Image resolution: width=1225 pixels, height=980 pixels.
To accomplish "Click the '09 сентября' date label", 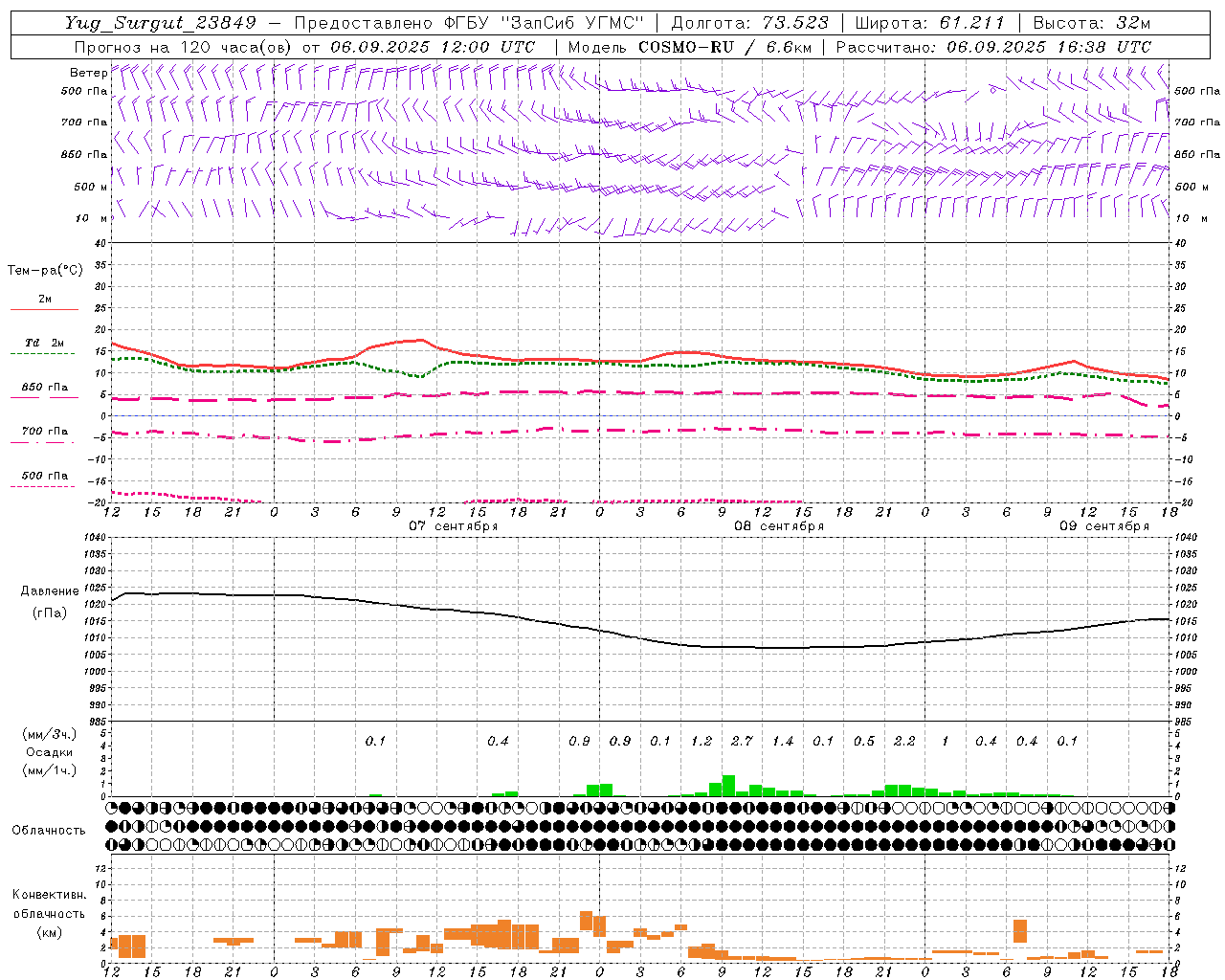I will (1104, 526).
